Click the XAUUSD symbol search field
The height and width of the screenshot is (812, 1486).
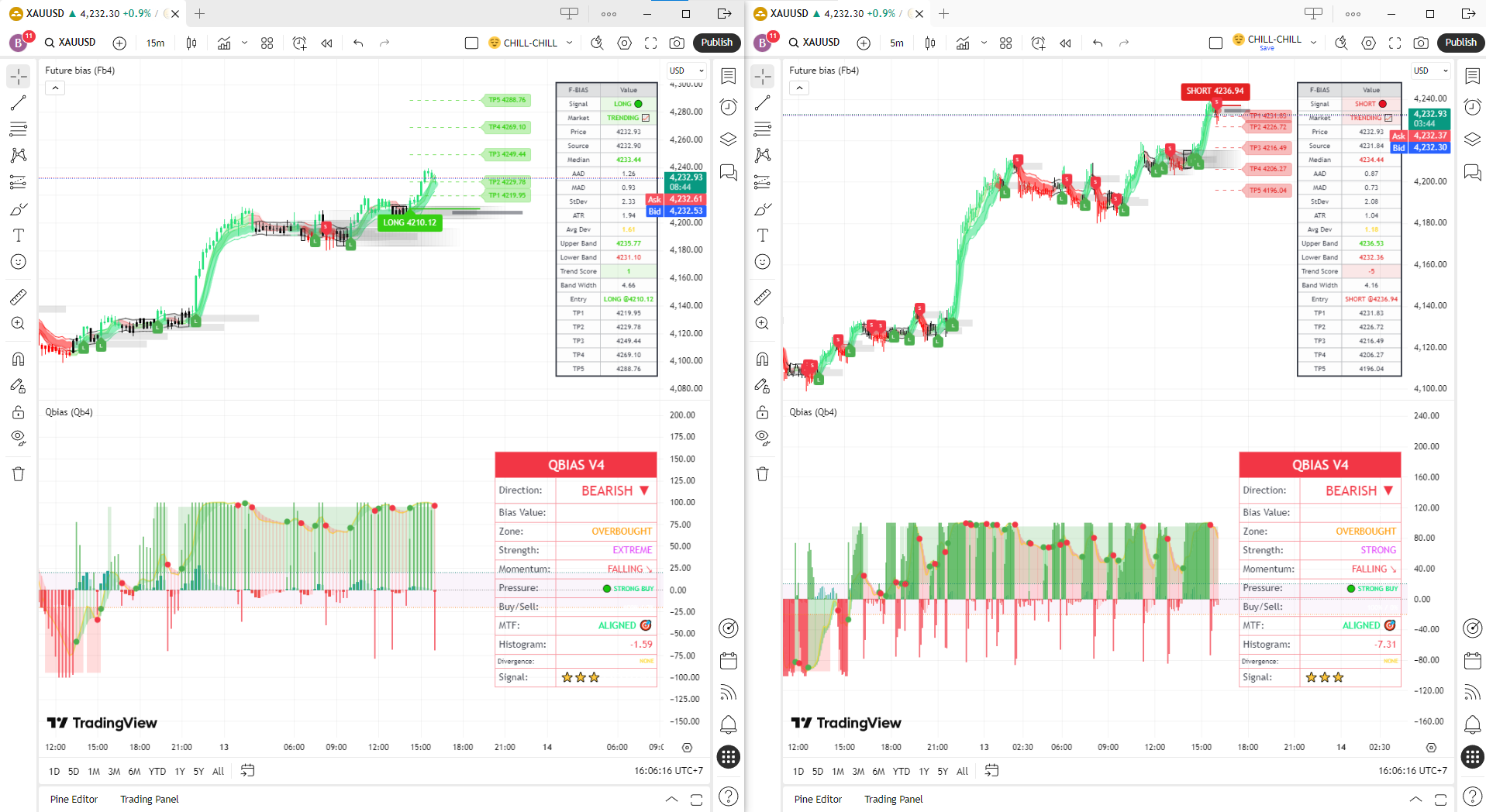pyautogui.click(x=71, y=43)
